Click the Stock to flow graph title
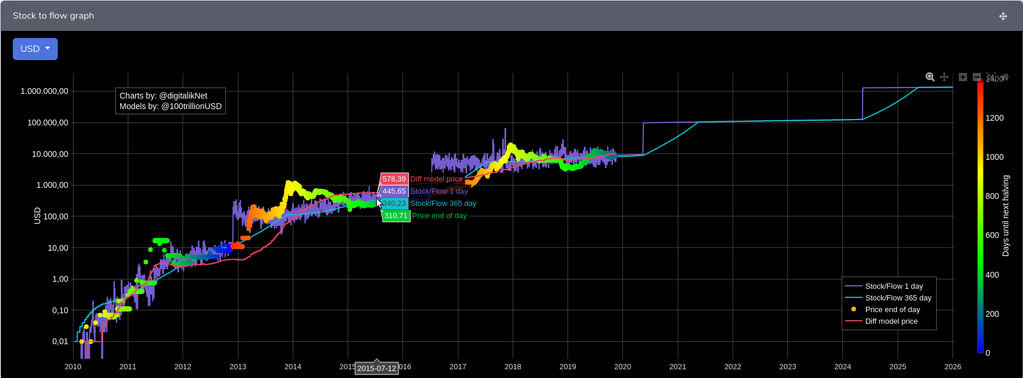Viewport: 1023px width, 378px height. 53,15
